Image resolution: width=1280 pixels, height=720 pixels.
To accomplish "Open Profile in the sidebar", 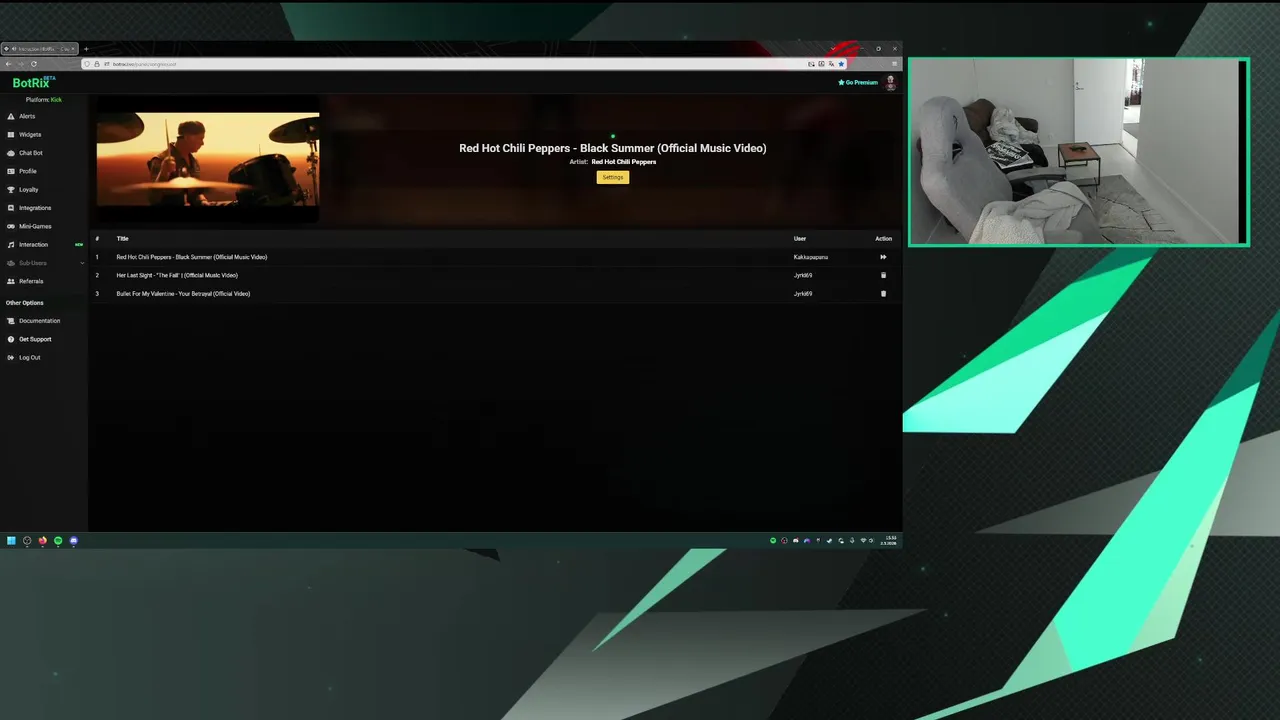I will coord(28,171).
